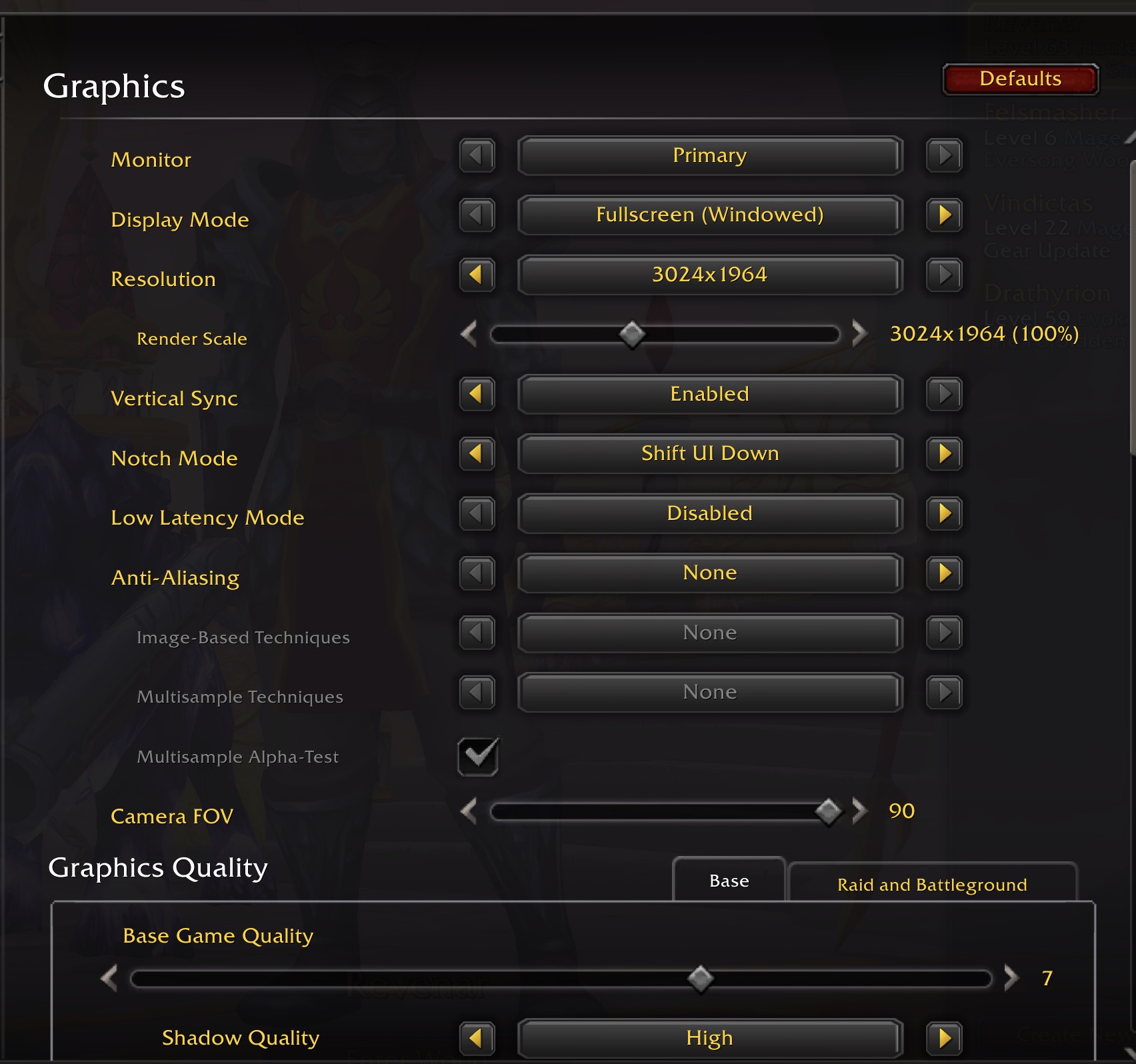Viewport: 1136px width, 1064px height.
Task: Click next arrow for Low Latency Mode
Action: click(x=944, y=513)
